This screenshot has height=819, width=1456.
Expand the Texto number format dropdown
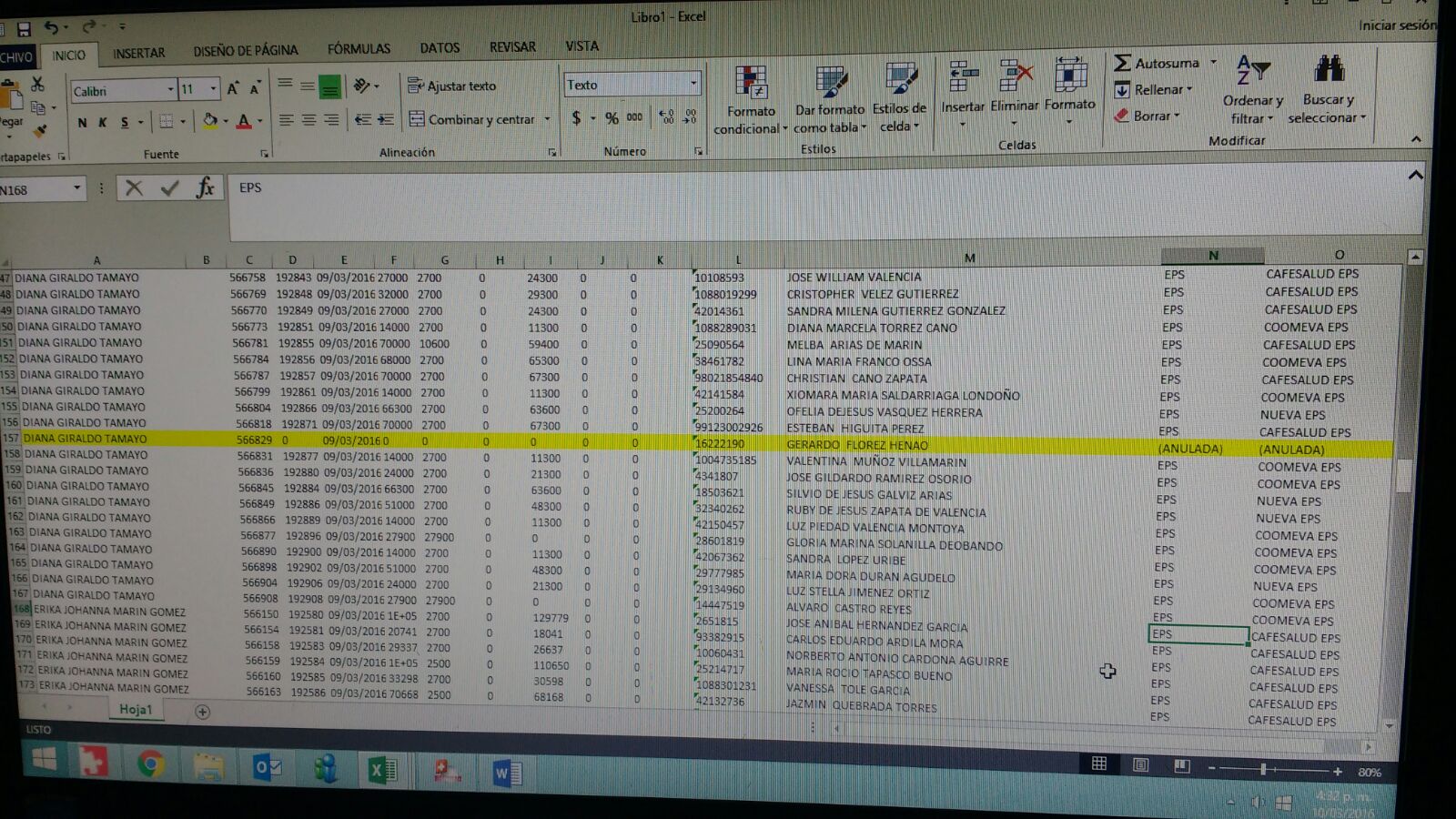pyautogui.click(x=693, y=85)
